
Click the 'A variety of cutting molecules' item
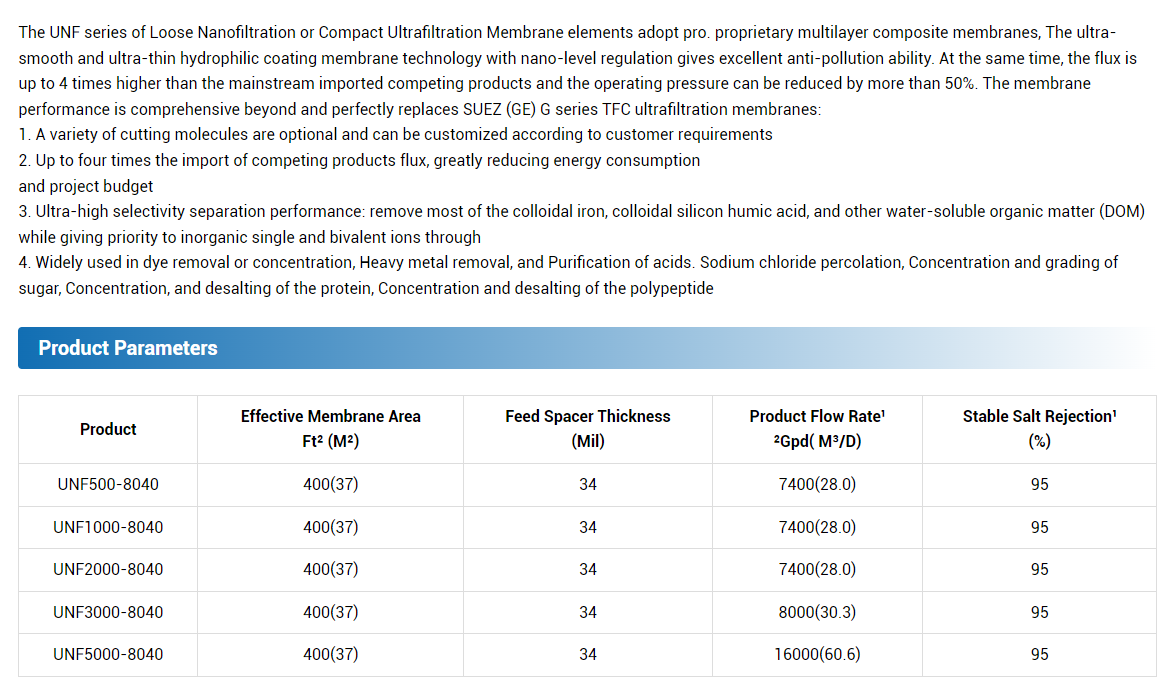[x=395, y=135]
